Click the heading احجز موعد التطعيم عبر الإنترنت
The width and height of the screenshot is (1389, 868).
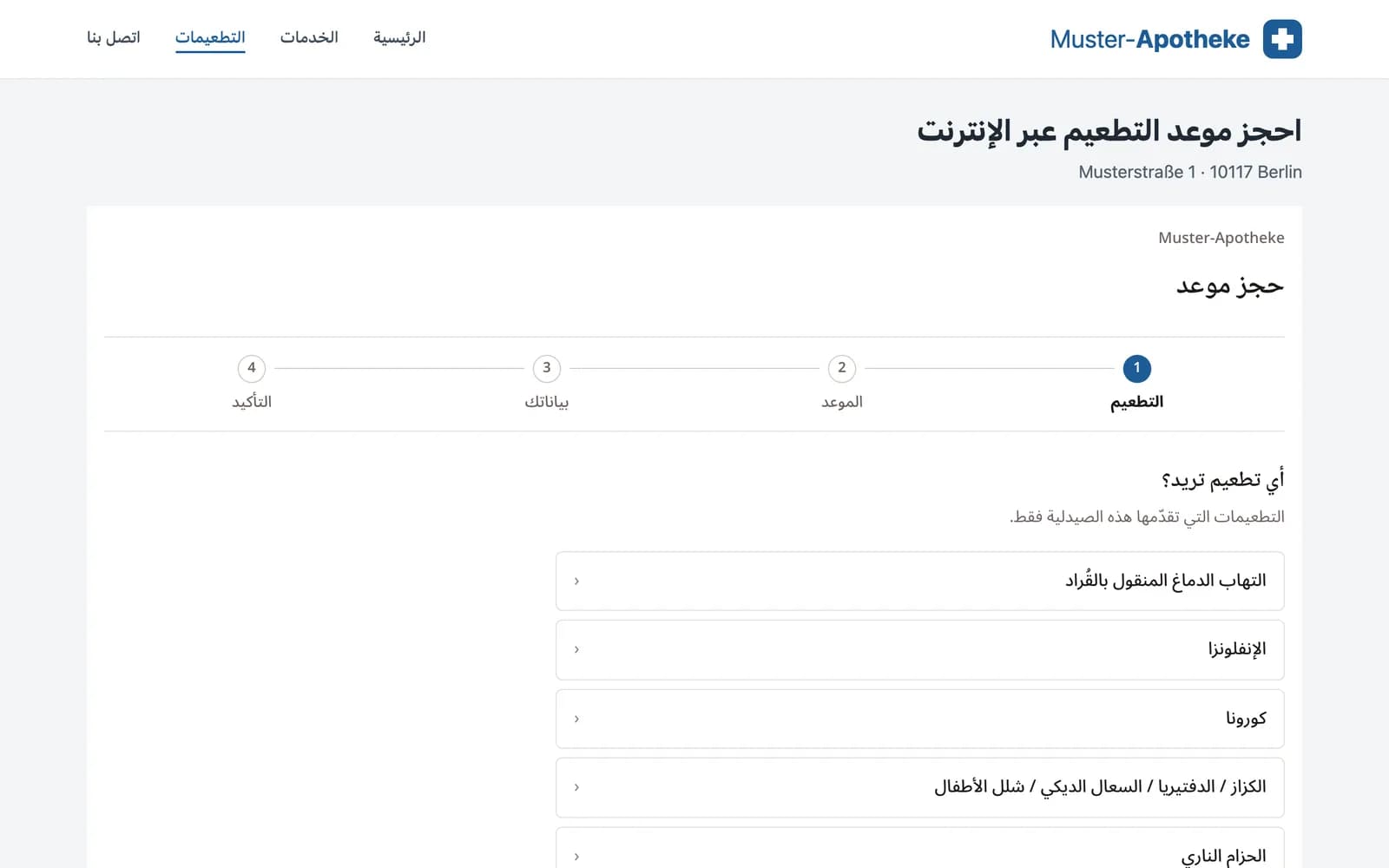pos(1109,130)
